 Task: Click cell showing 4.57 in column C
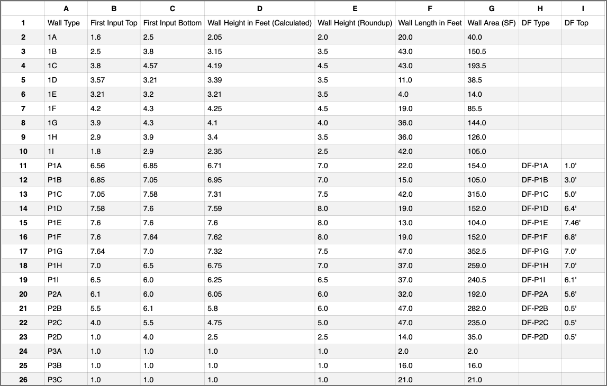tap(172, 66)
